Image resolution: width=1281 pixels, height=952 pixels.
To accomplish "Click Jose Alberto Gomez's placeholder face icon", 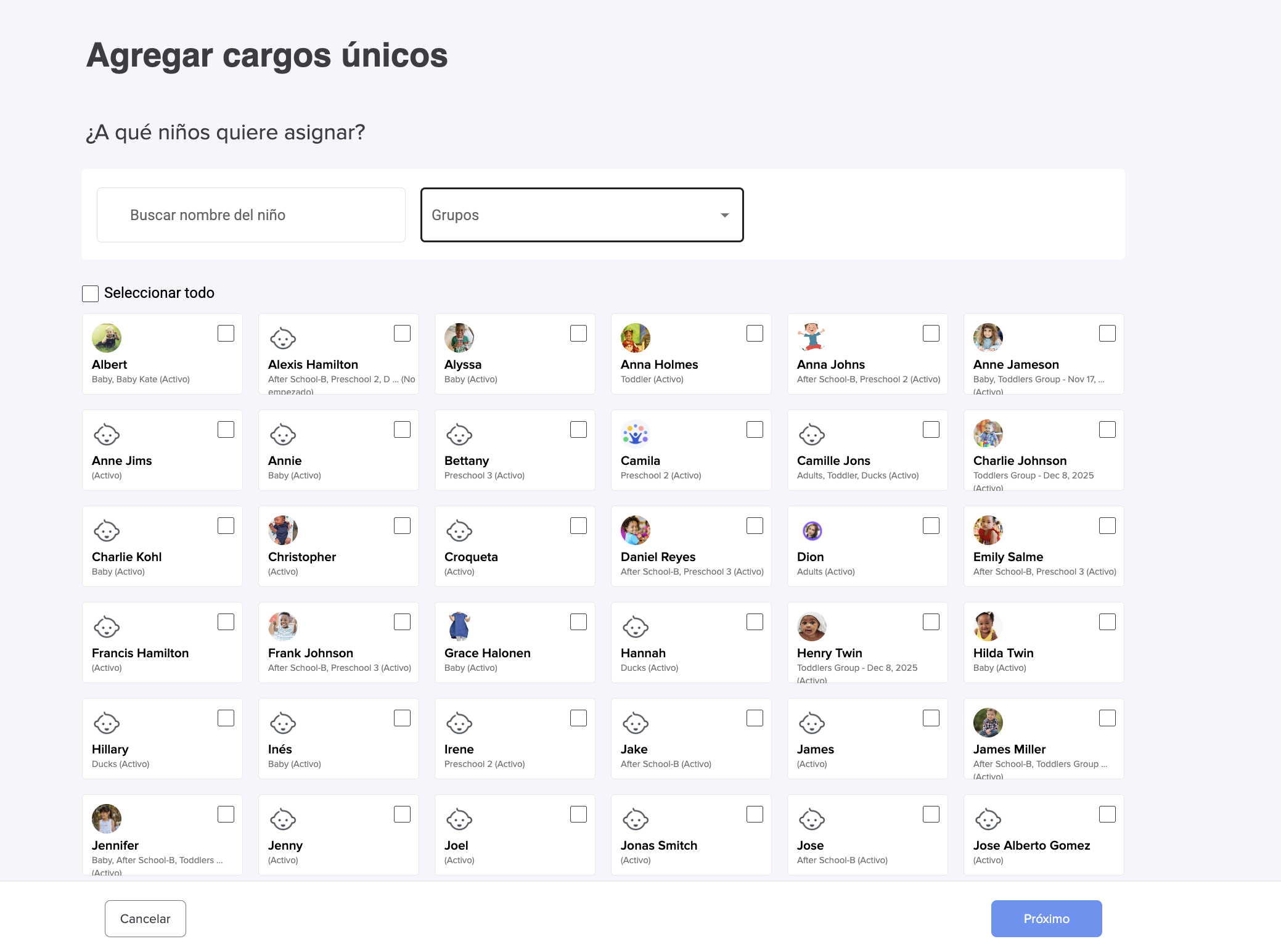I will click(988, 819).
